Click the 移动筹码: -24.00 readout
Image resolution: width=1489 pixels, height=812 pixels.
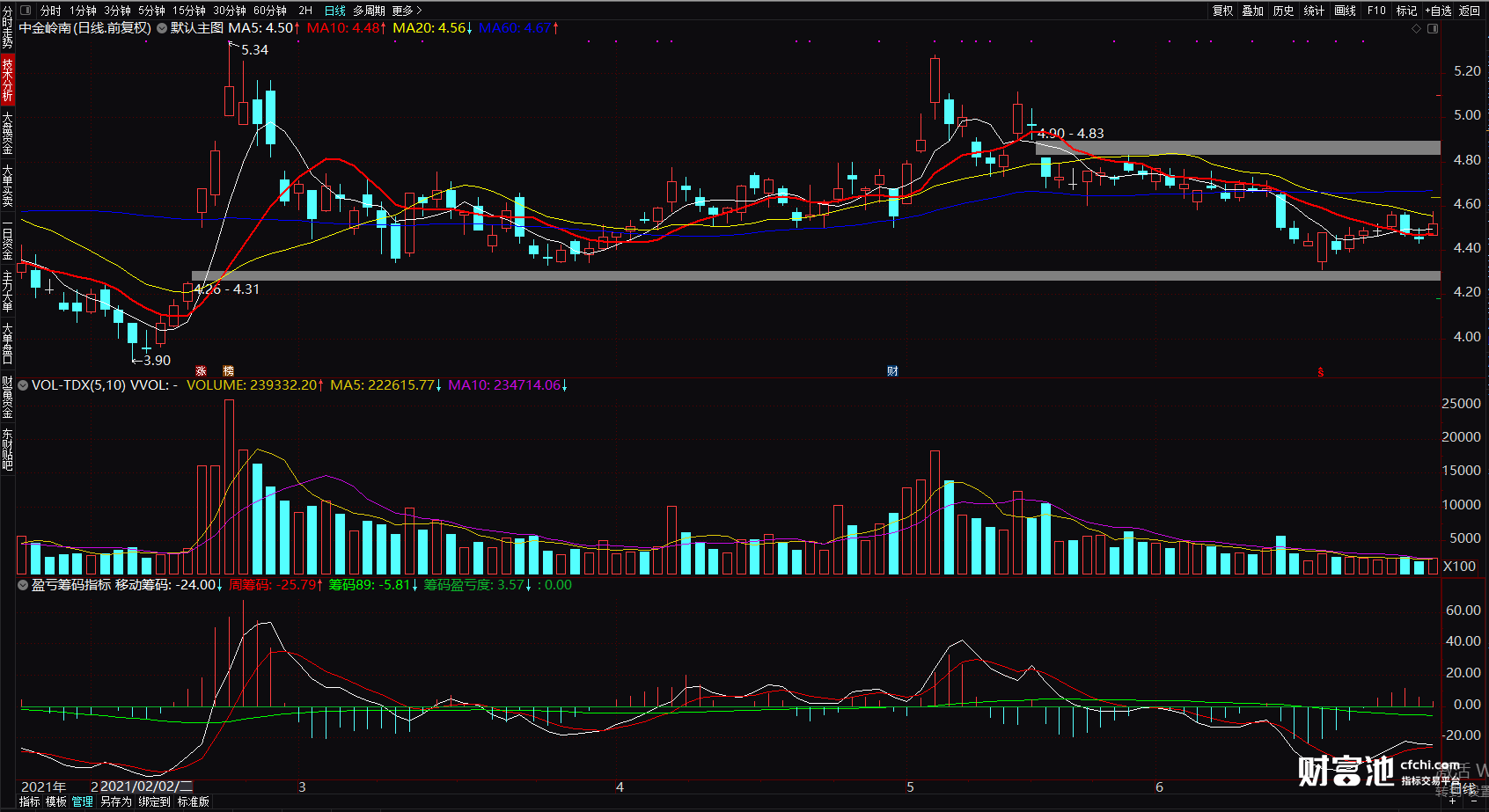coord(169,584)
